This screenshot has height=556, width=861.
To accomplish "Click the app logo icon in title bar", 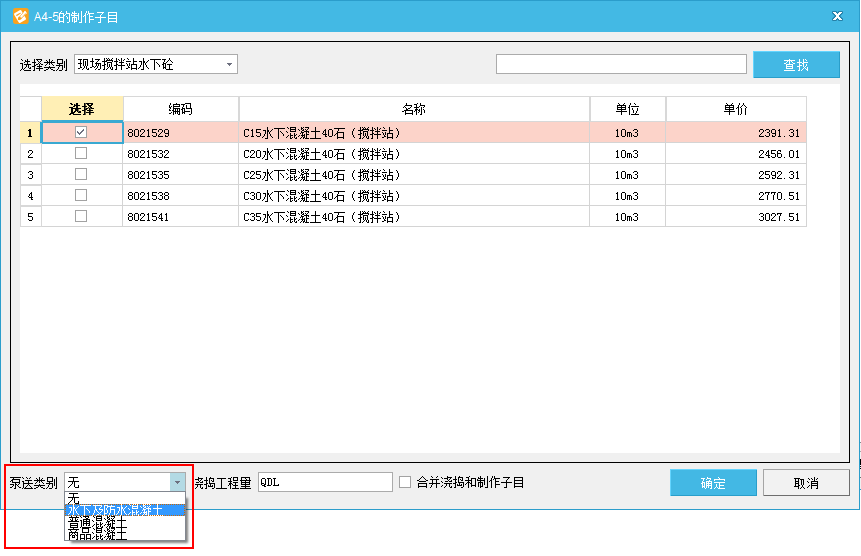I will tap(19, 15).
